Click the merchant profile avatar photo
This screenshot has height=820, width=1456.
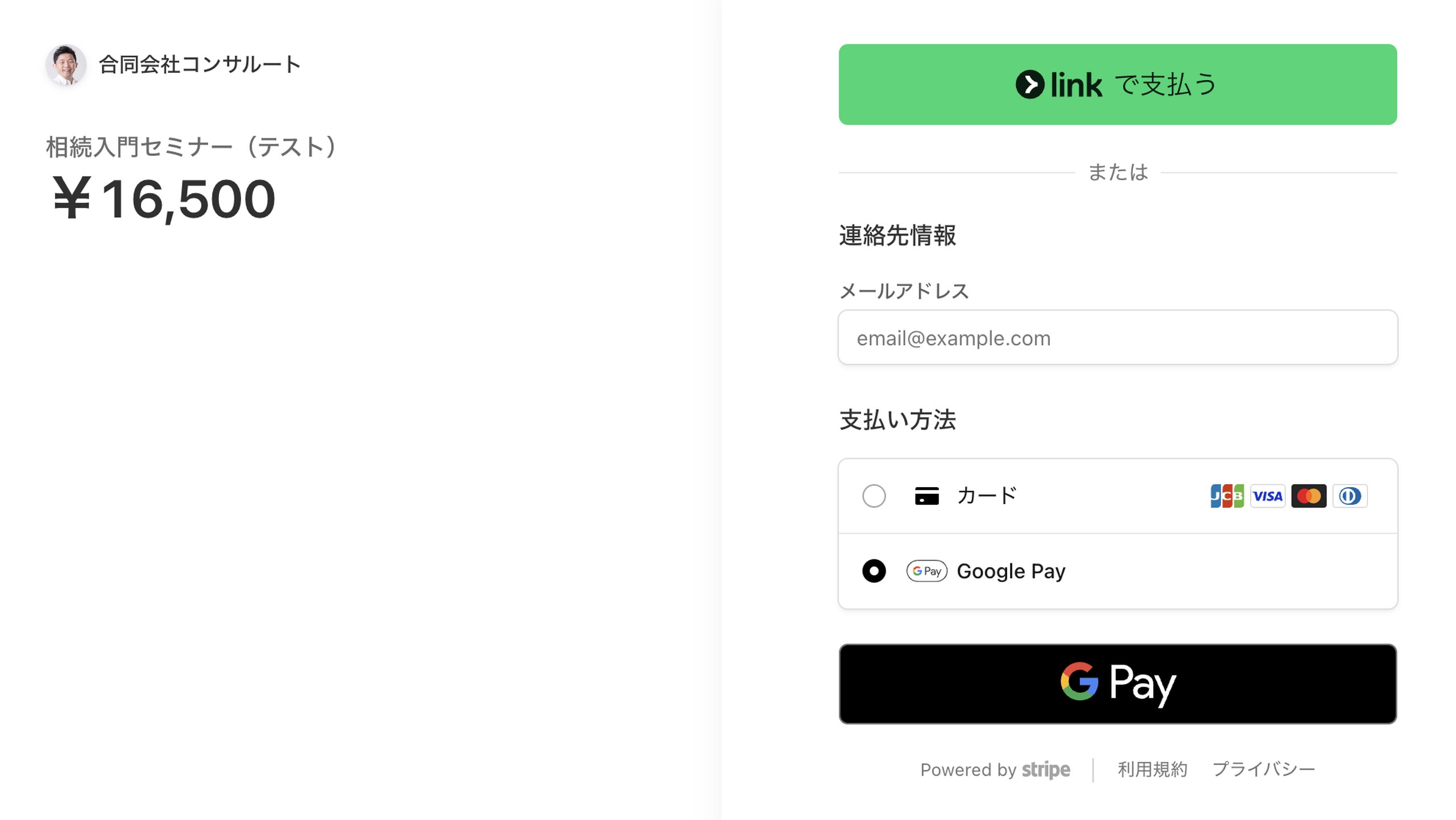[66, 65]
